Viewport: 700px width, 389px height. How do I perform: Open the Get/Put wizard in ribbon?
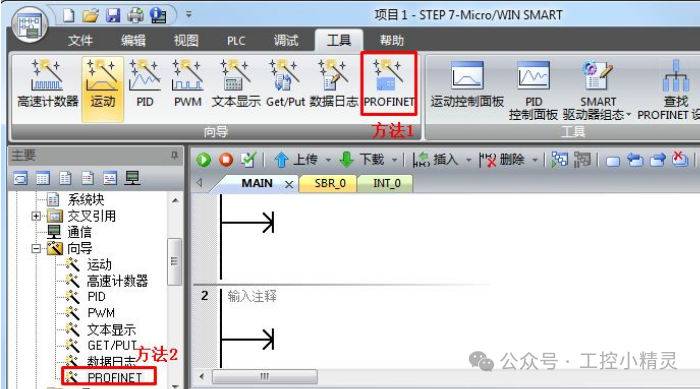click(x=285, y=84)
